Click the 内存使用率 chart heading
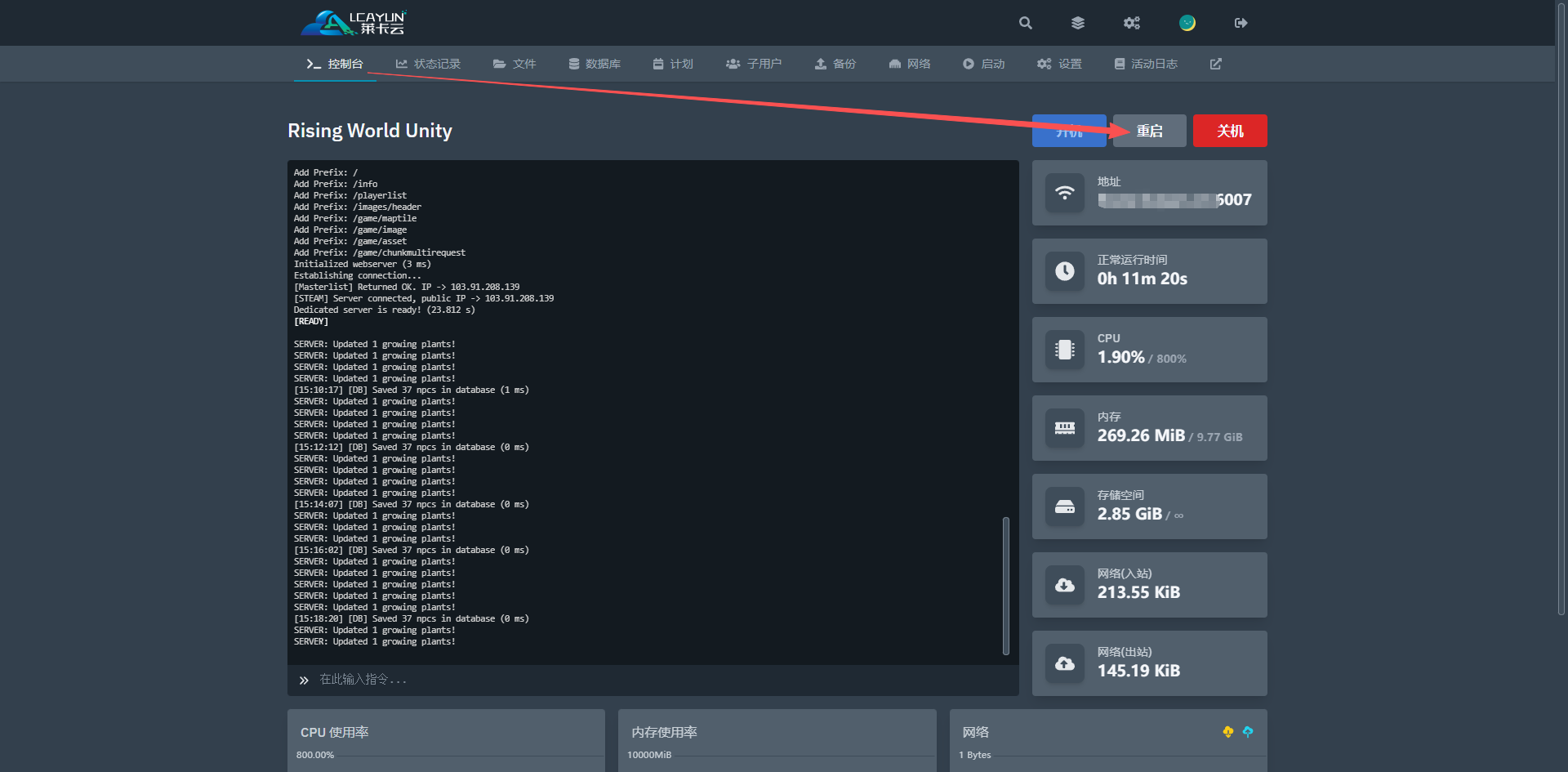Screen dimensions: 1568x772 (x=665, y=733)
